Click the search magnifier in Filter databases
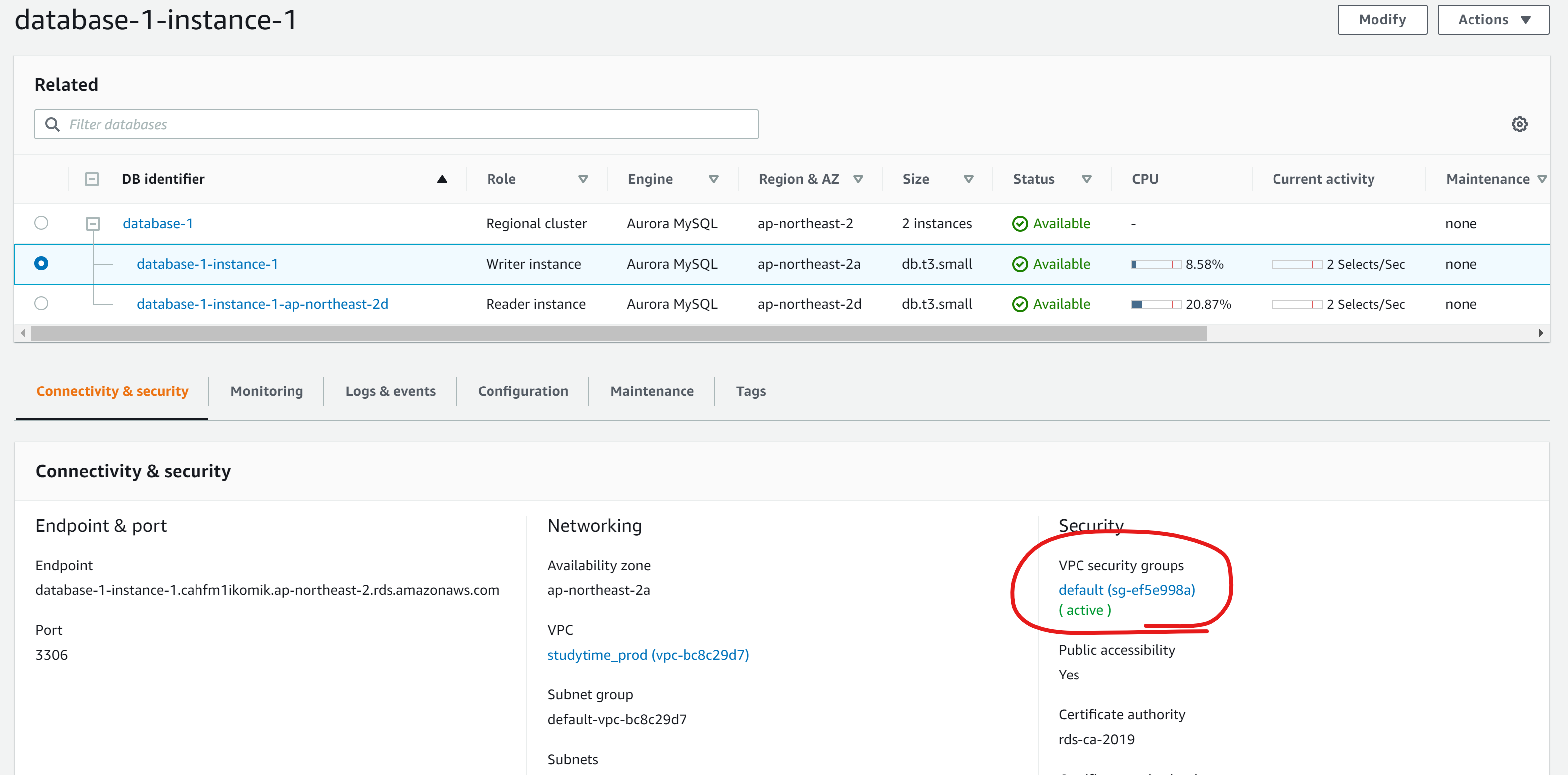This screenshot has height=775, width=1568. click(x=52, y=124)
